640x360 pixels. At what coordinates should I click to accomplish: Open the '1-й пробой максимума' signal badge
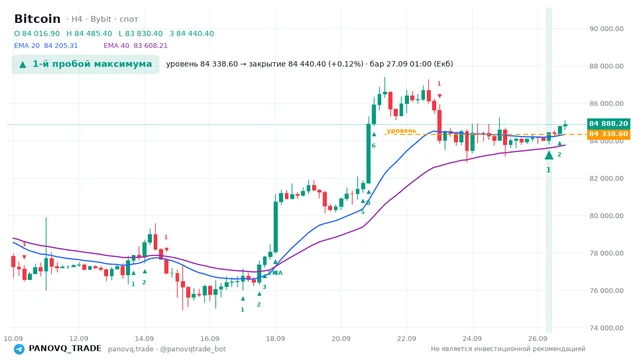[85, 64]
